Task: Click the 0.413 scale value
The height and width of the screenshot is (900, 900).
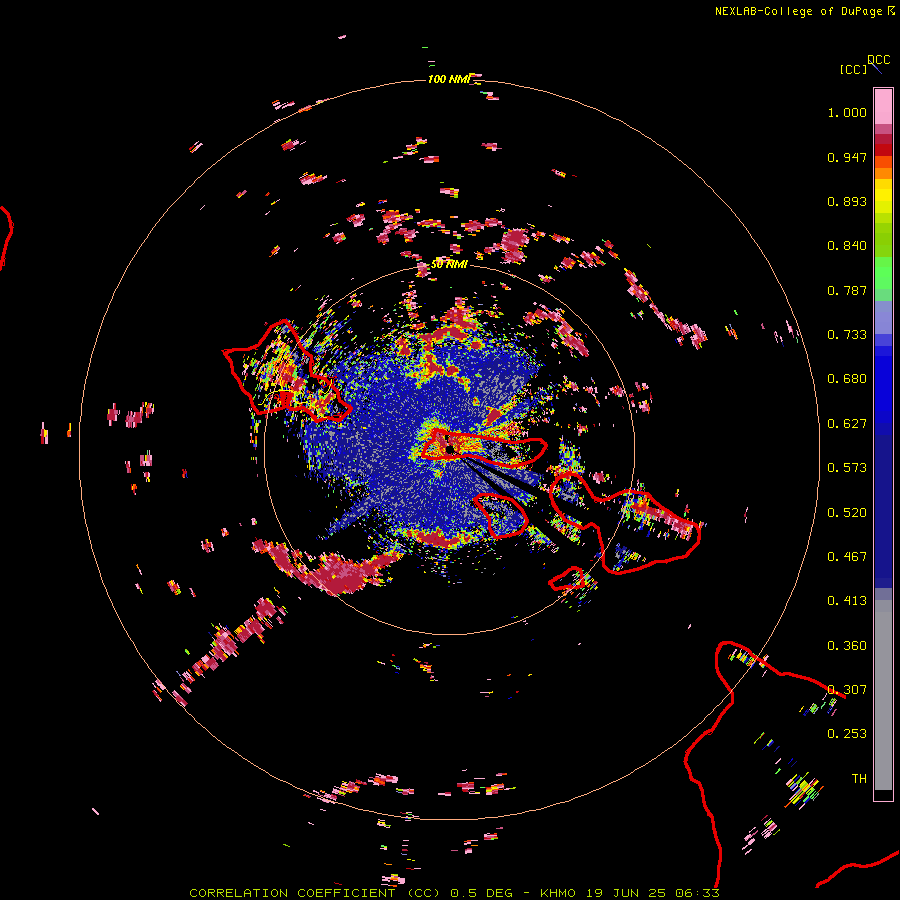Action: (847, 601)
